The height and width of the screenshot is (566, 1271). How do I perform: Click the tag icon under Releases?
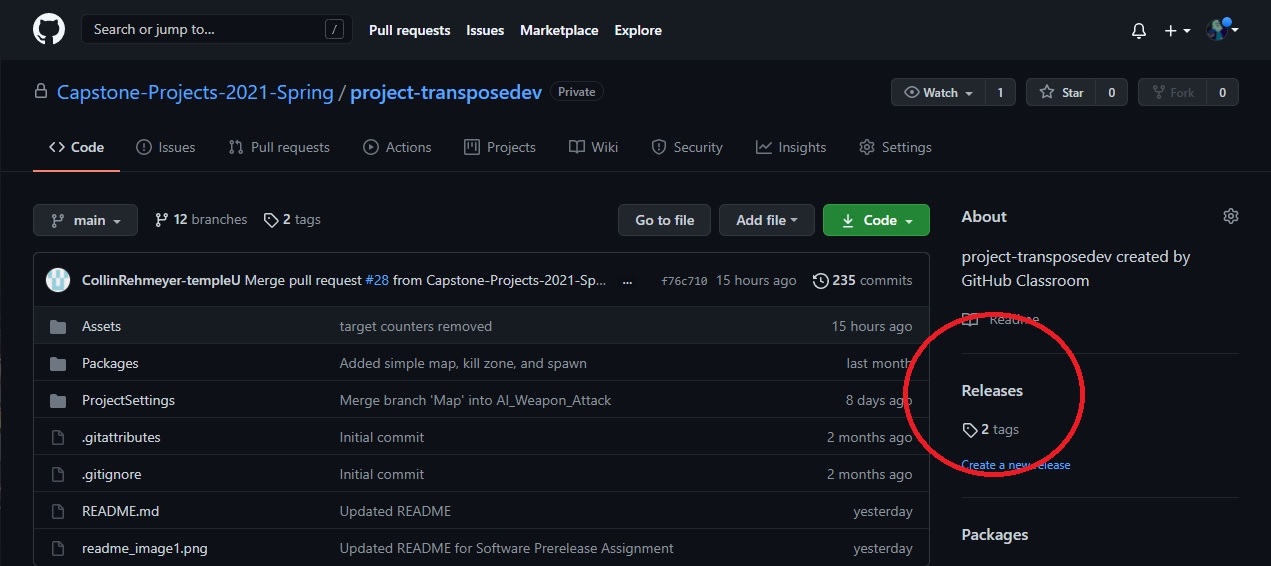pyautogui.click(x=969, y=430)
